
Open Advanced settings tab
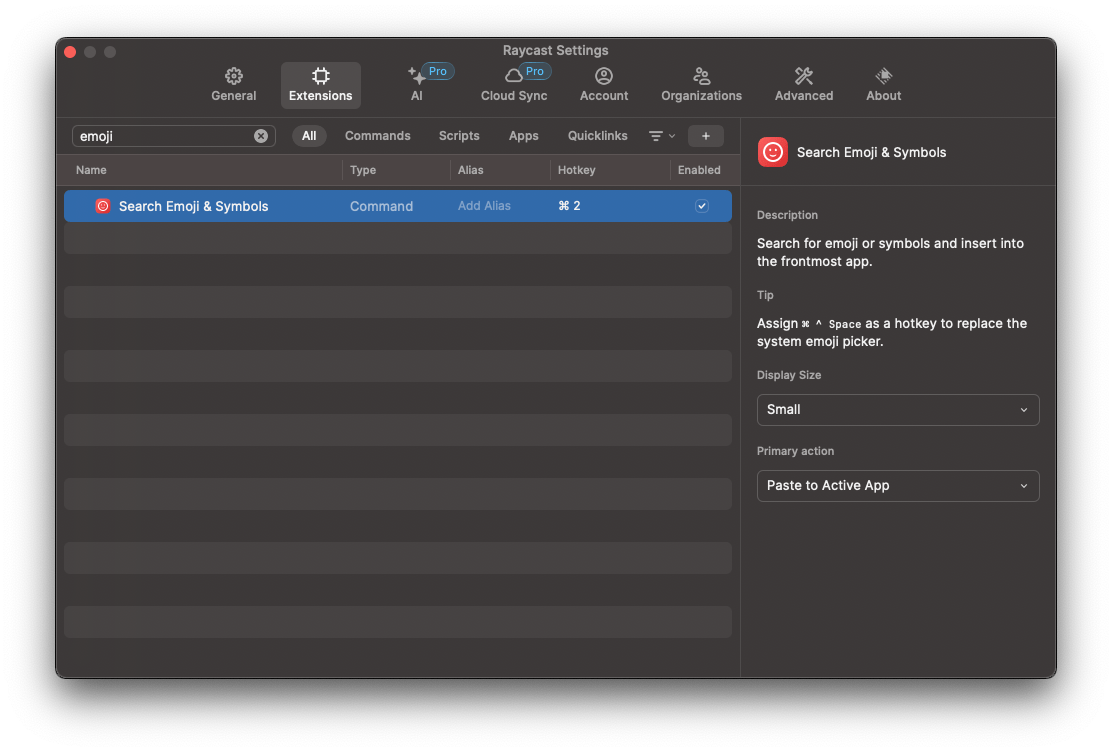[804, 85]
